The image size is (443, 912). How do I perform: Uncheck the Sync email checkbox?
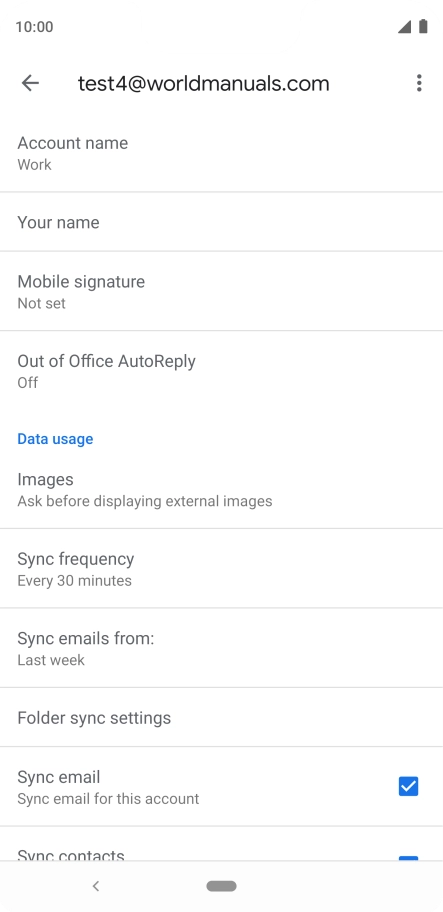pos(408,786)
